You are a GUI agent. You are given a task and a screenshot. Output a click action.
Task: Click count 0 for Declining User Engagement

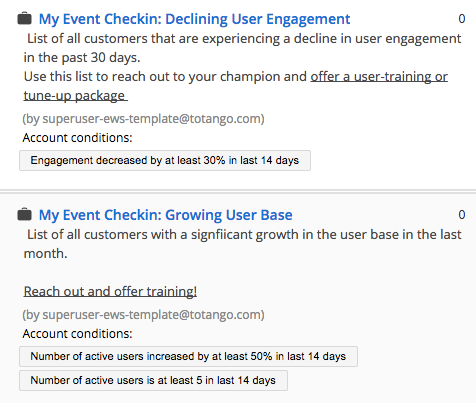tap(461, 19)
